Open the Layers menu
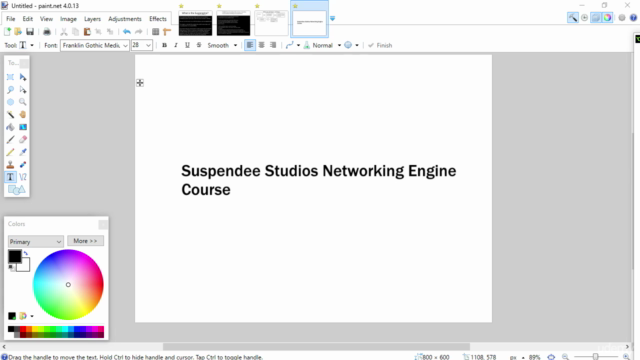The width and height of the screenshot is (640, 360). [92, 19]
